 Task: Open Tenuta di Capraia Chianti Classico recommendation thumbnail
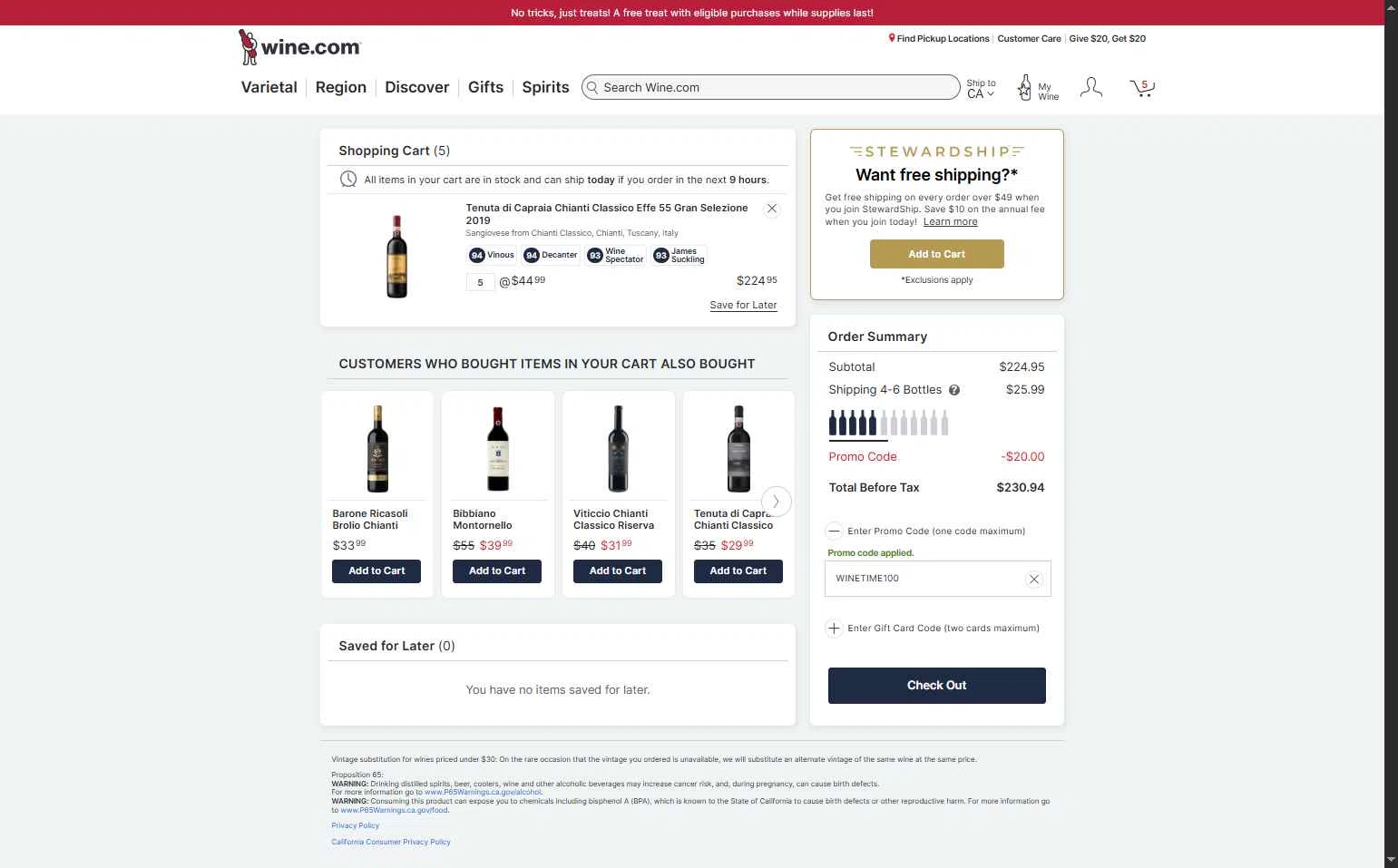pyautogui.click(x=738, y=448)
